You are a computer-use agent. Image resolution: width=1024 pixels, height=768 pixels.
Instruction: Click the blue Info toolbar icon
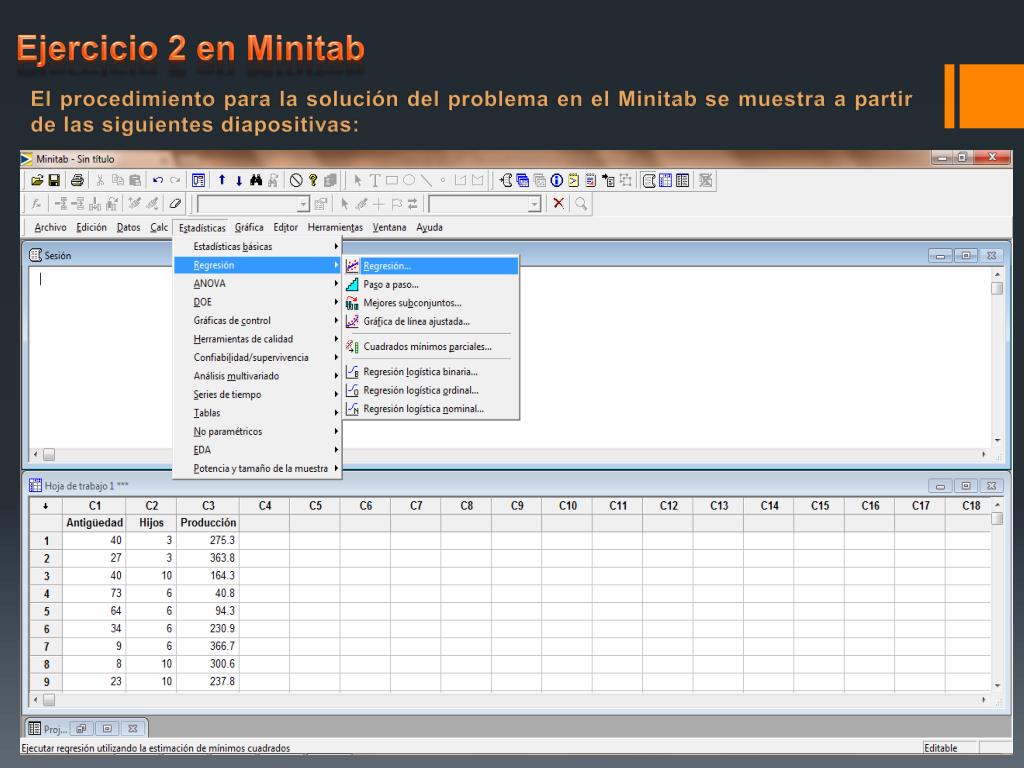[556, 180]
